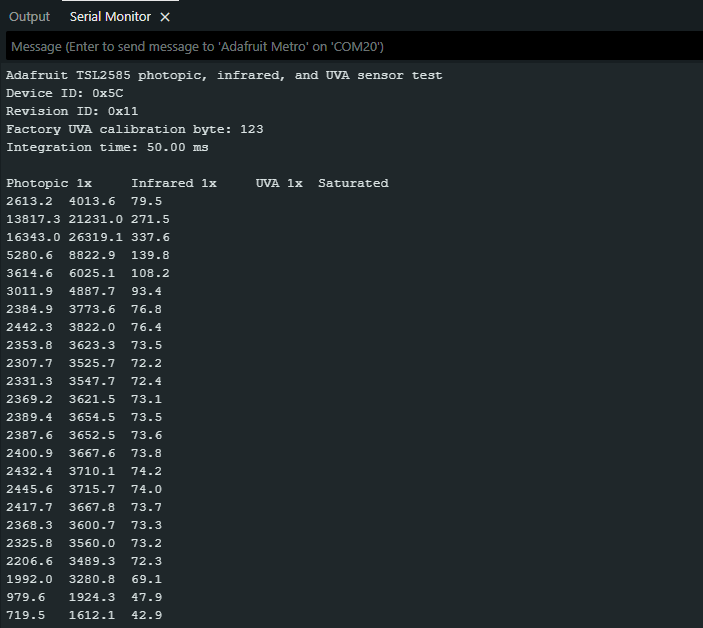703x628 pixels.
Task: Click UVA value 79.5
Action: tap(147, 201)
